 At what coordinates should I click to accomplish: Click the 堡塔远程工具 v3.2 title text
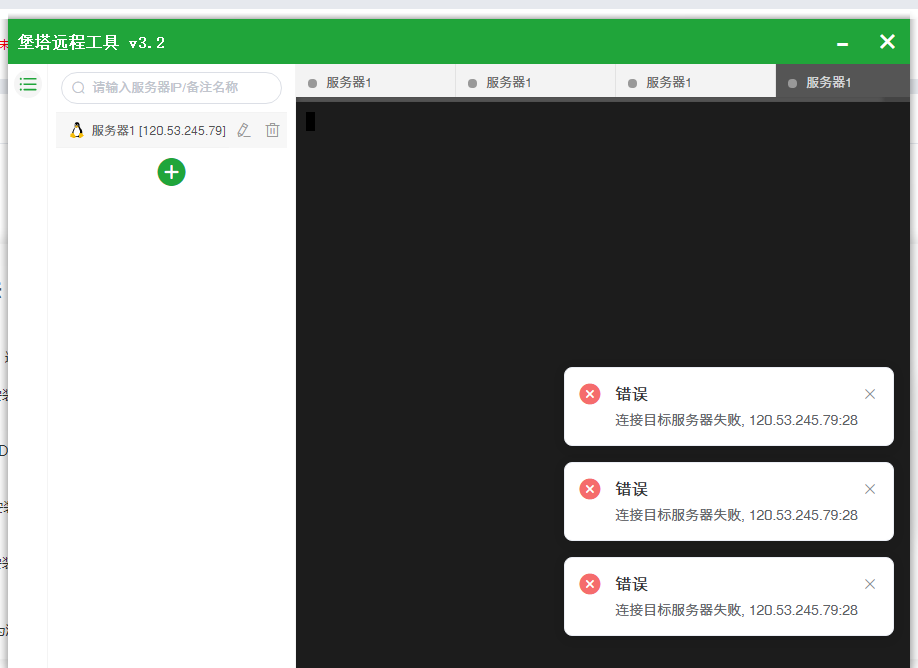pos(91,42)
